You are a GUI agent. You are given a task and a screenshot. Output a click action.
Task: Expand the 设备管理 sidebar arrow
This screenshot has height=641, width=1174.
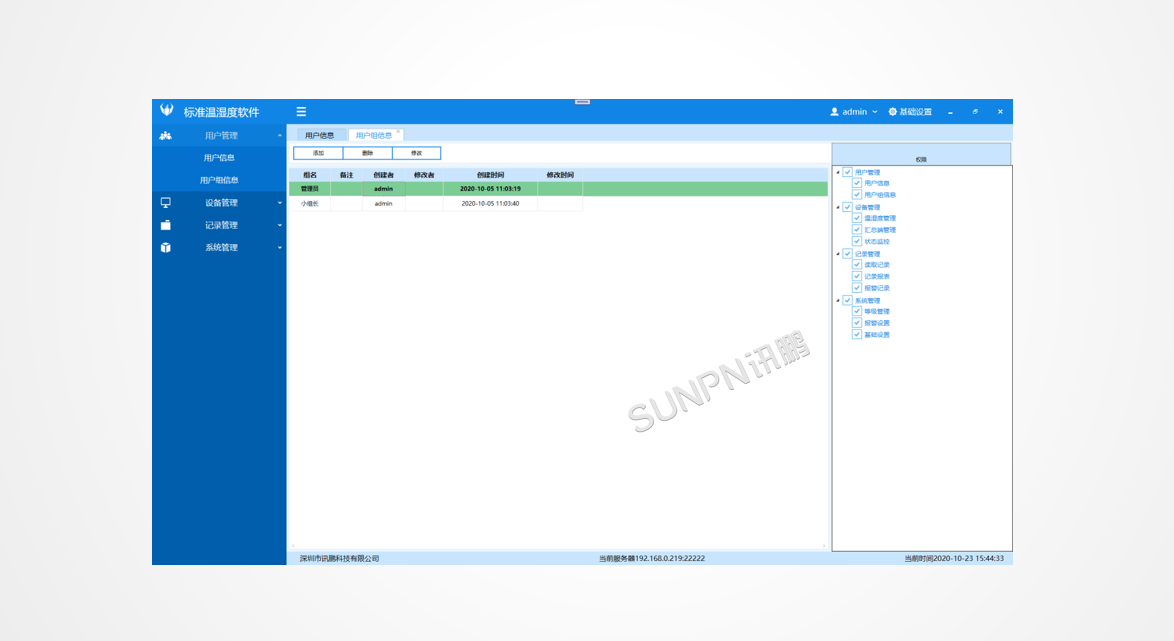pyautogui.click(x=280, y=203)
